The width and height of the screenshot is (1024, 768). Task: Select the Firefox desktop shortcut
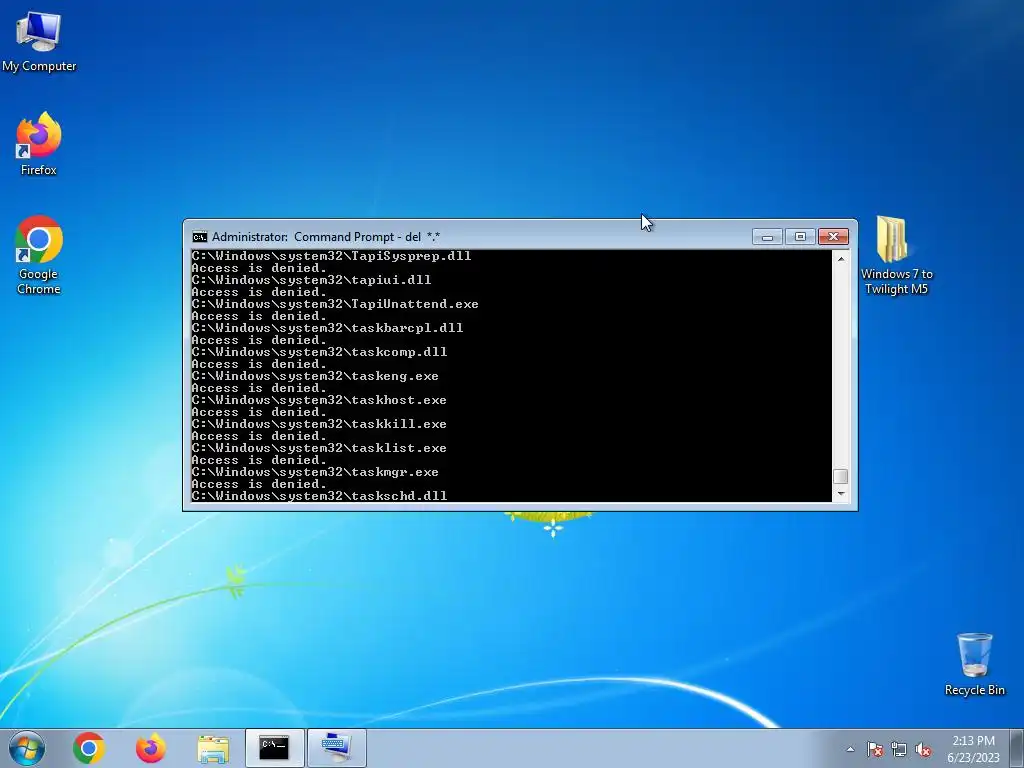(x=39, y=144)
